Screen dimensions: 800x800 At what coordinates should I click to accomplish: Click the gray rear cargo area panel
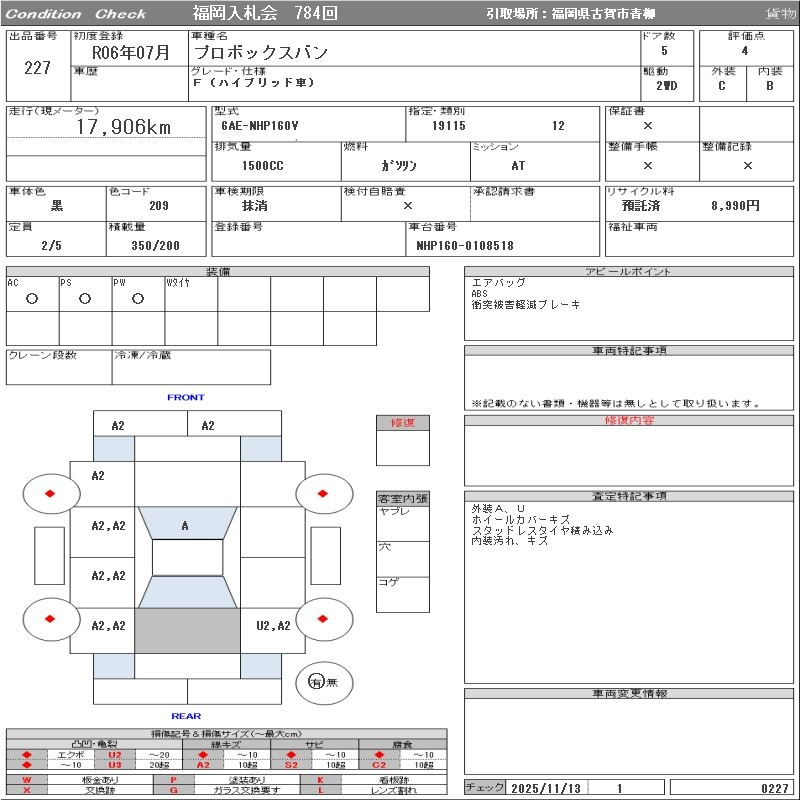(x=187, y=631)
